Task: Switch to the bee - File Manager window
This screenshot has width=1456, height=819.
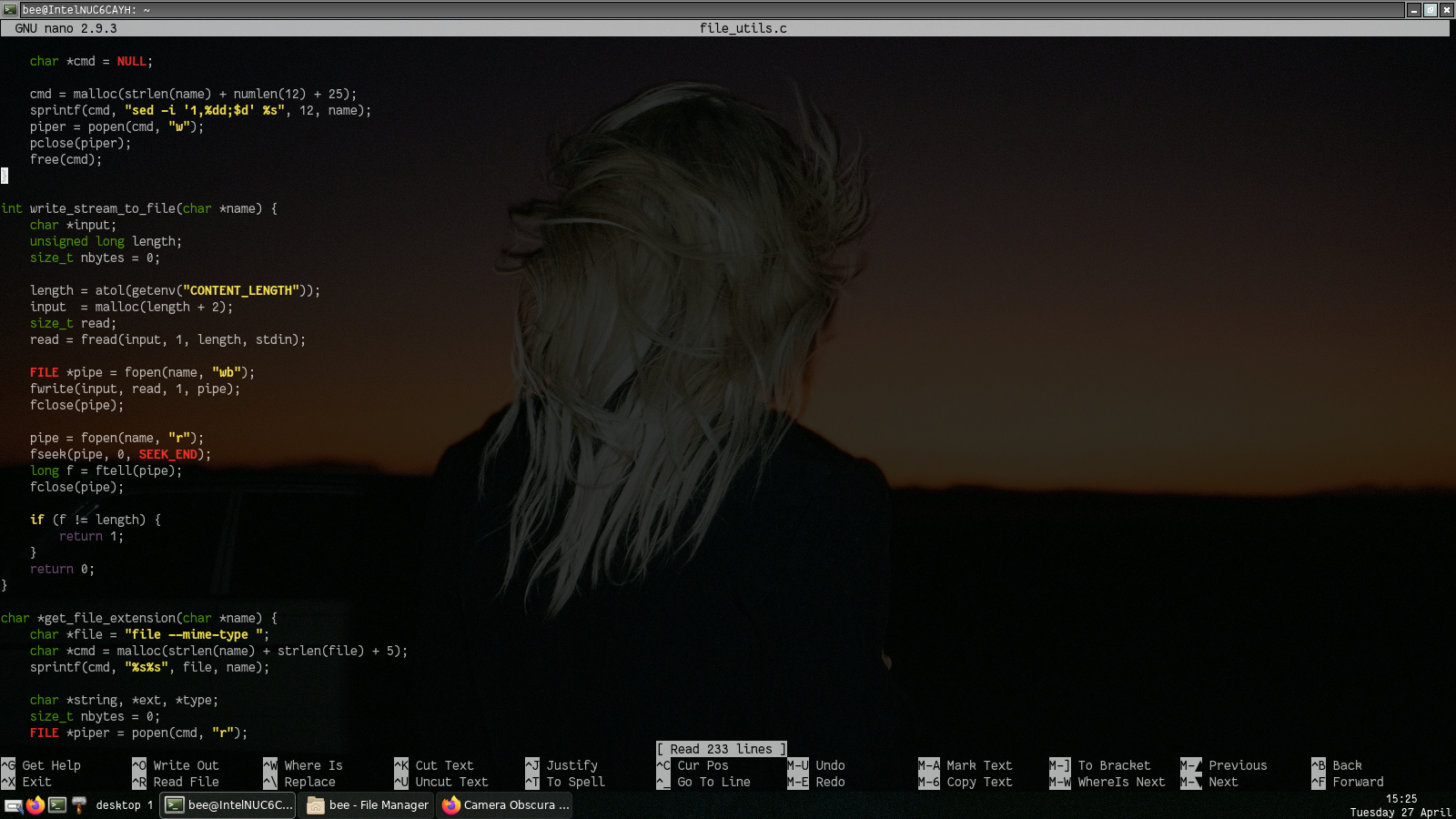Action: (x=368, y=805)
